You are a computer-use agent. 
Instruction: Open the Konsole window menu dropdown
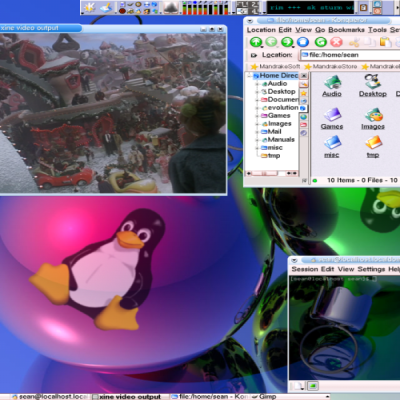[294, 260]
